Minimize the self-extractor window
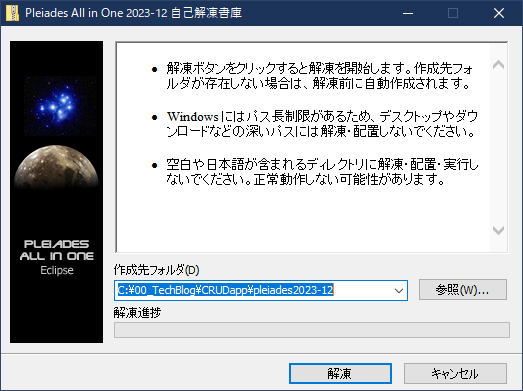The height and width of the screenshot is (391, 523). [x=408, y=13]
